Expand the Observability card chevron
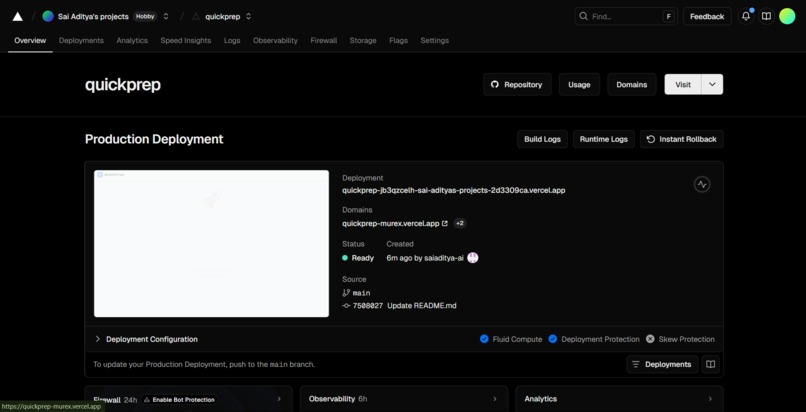 494,399
